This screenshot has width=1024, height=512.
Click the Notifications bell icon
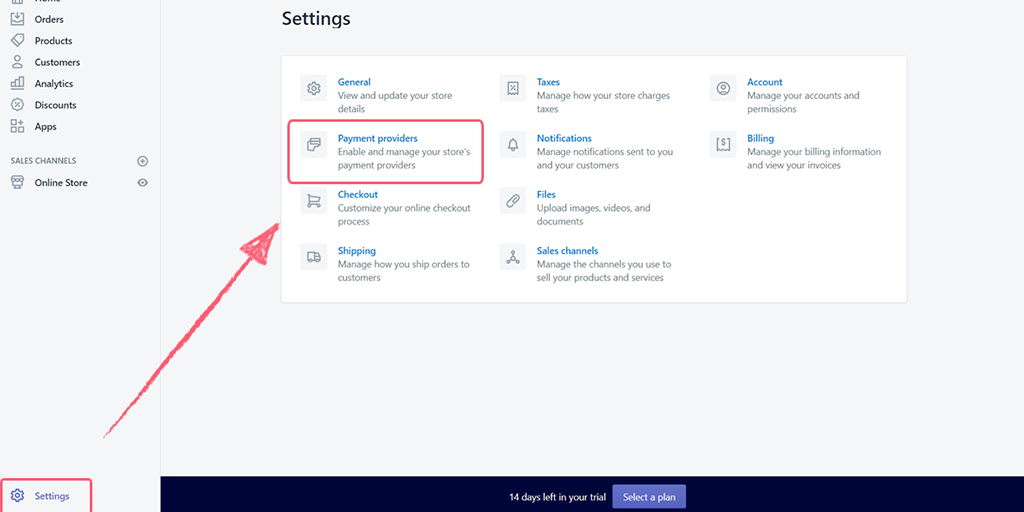tap(513, 144)
